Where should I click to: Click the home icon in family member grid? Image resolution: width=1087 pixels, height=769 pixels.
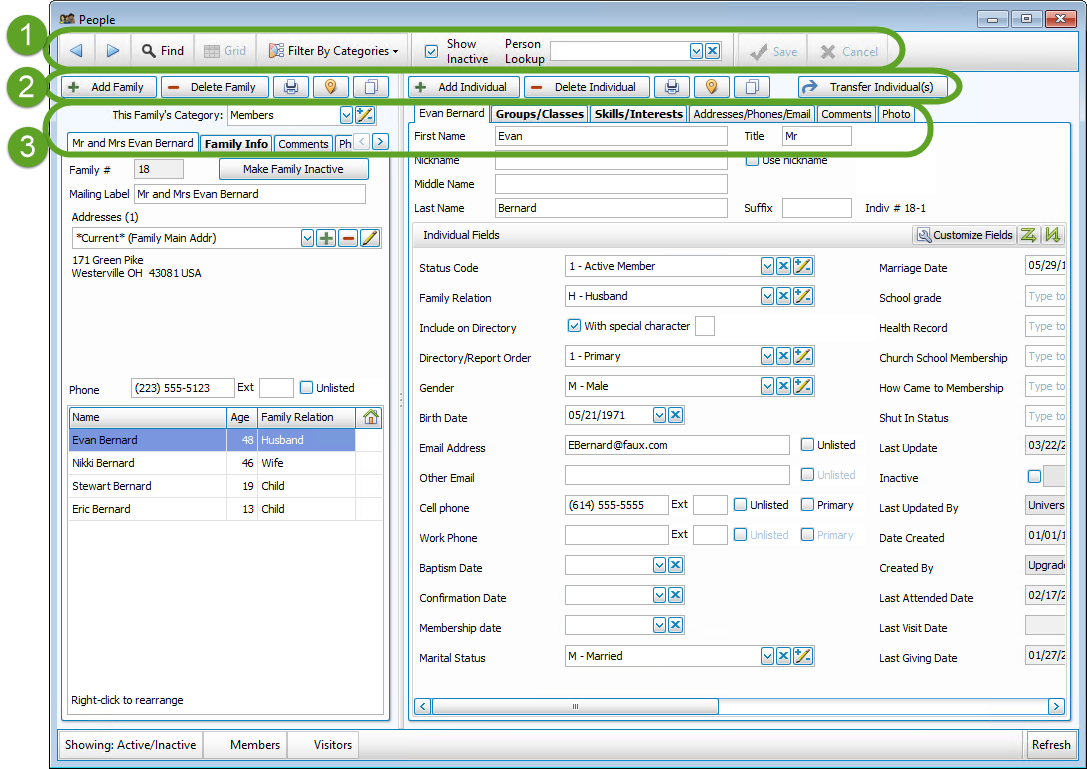click(x=371, y=417)
